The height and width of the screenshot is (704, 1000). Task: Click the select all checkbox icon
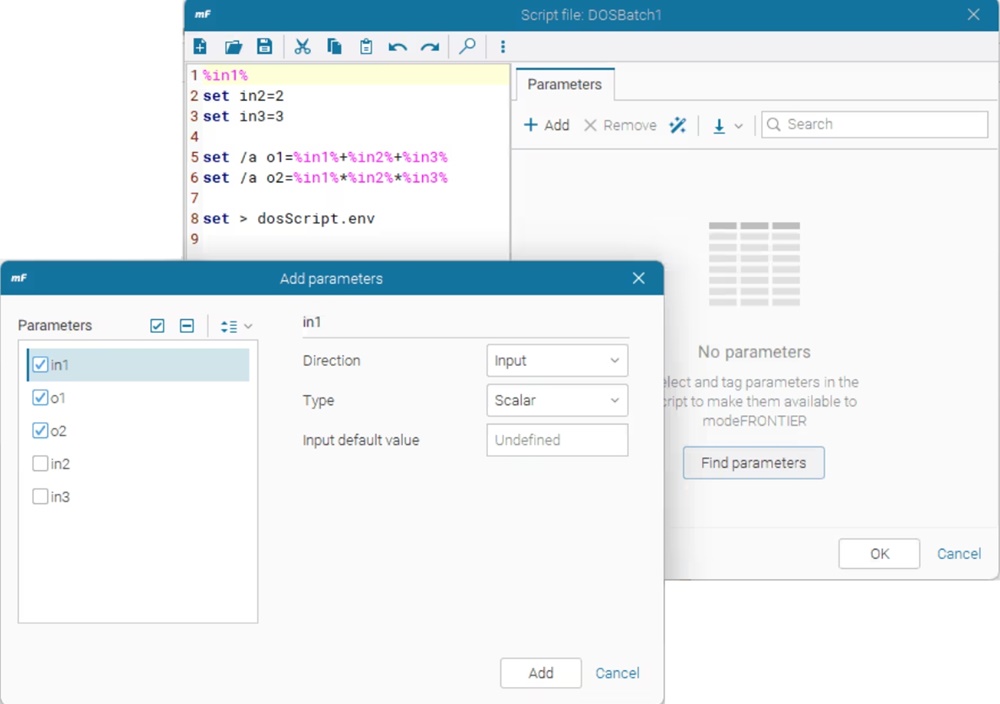click(x=157, y=326)
